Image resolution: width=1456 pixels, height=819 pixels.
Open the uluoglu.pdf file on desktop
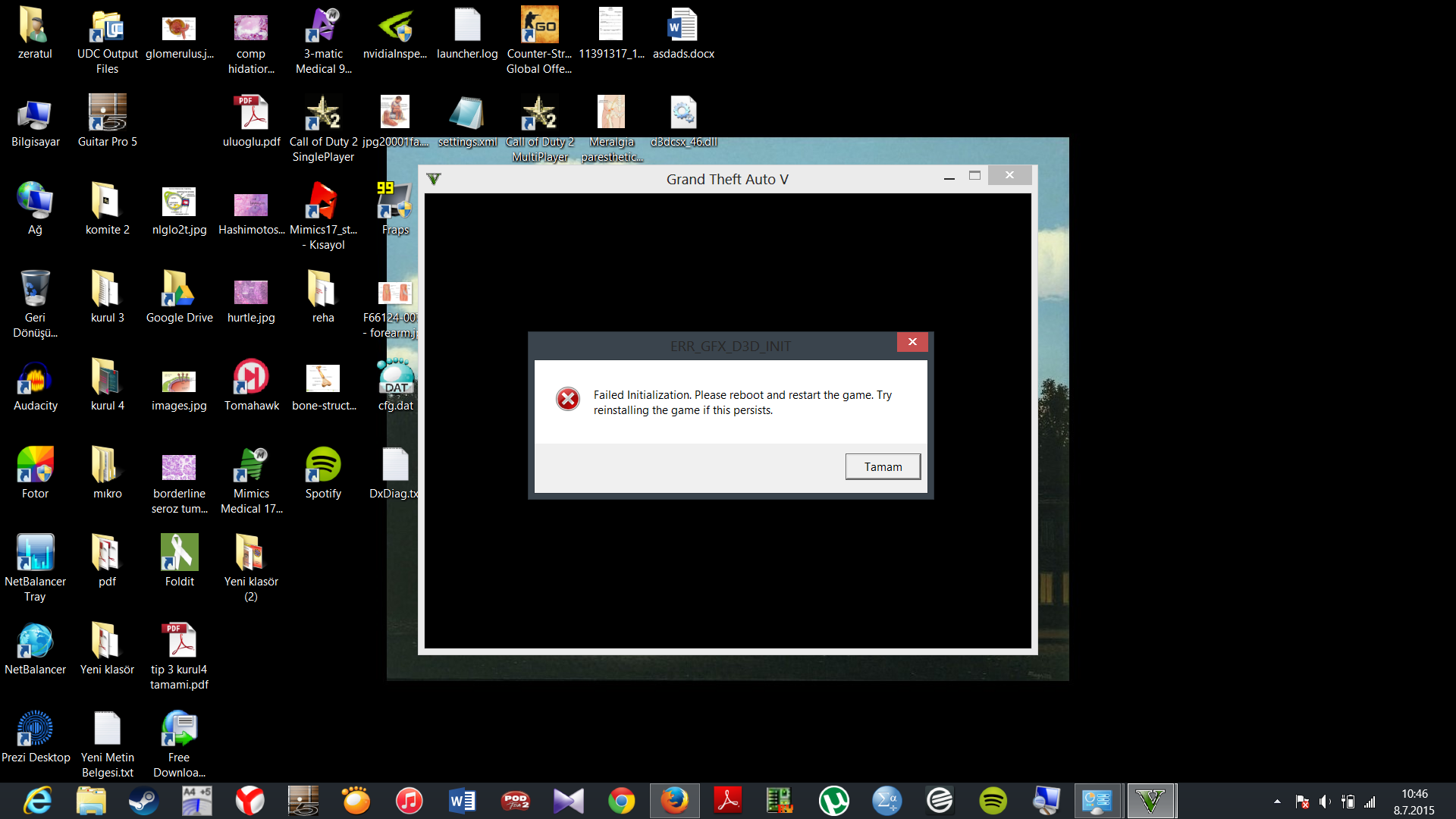pos(251,121)
